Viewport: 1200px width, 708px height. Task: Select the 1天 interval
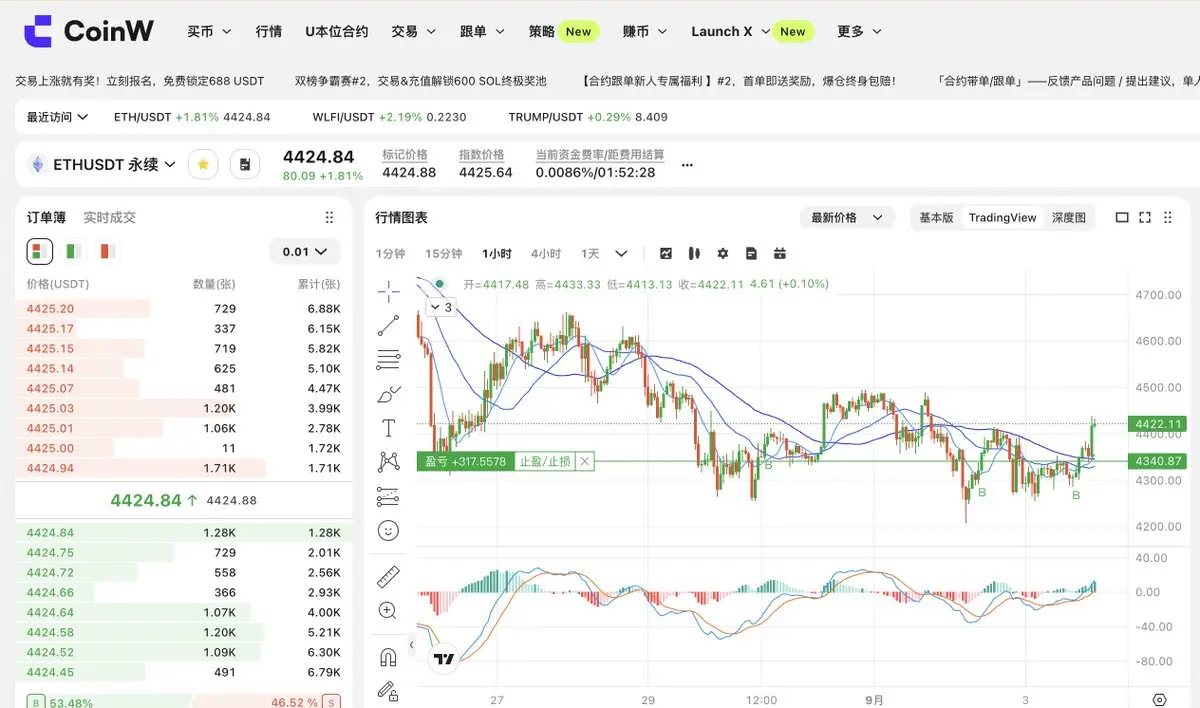click(x=590, y=253)
